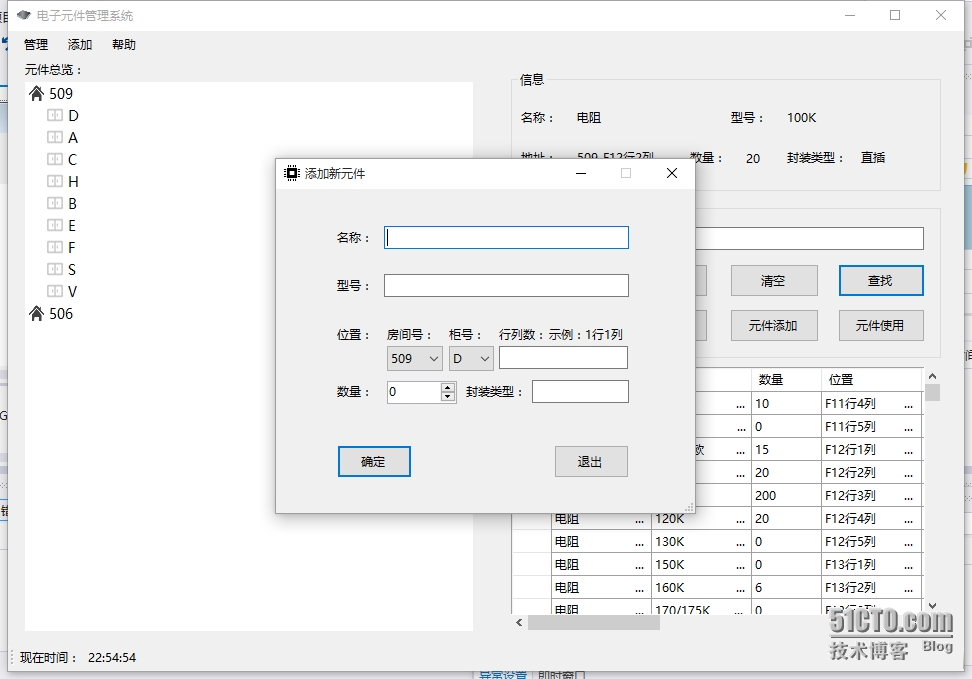Click the 120K model cell
Image resolution: width=972 pixels, height=679 pixels.
(x=701, y=518)
